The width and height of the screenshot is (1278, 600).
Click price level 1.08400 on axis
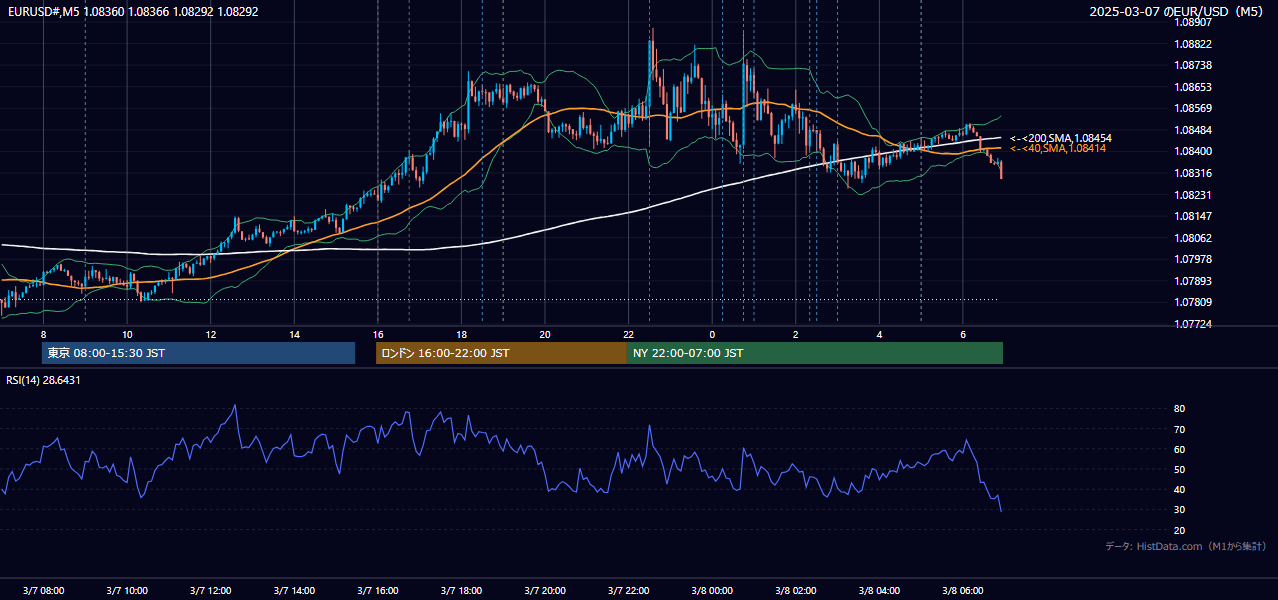tap(1194, 151)
